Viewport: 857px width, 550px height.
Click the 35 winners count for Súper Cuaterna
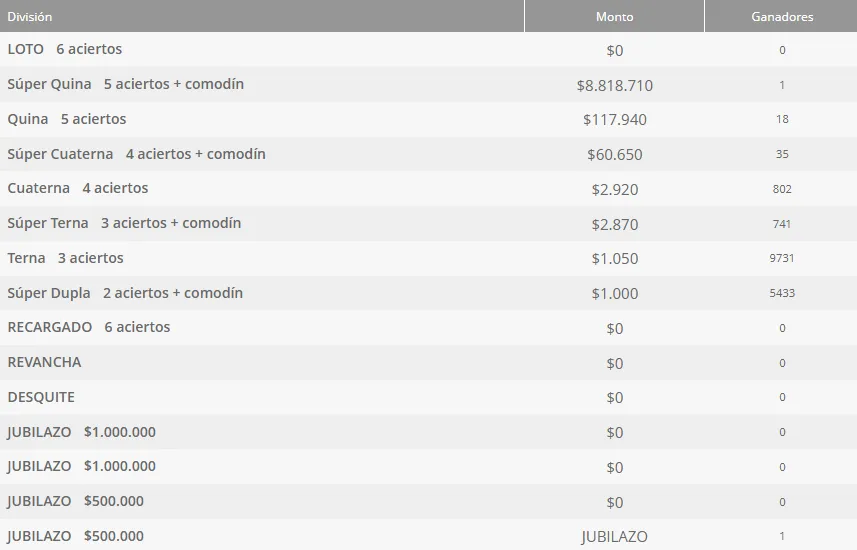pos(782,154)
